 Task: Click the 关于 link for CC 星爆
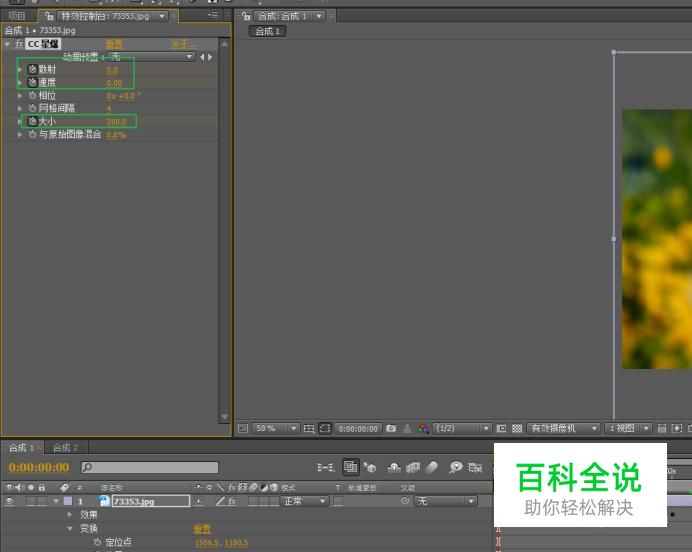(182, 44)
